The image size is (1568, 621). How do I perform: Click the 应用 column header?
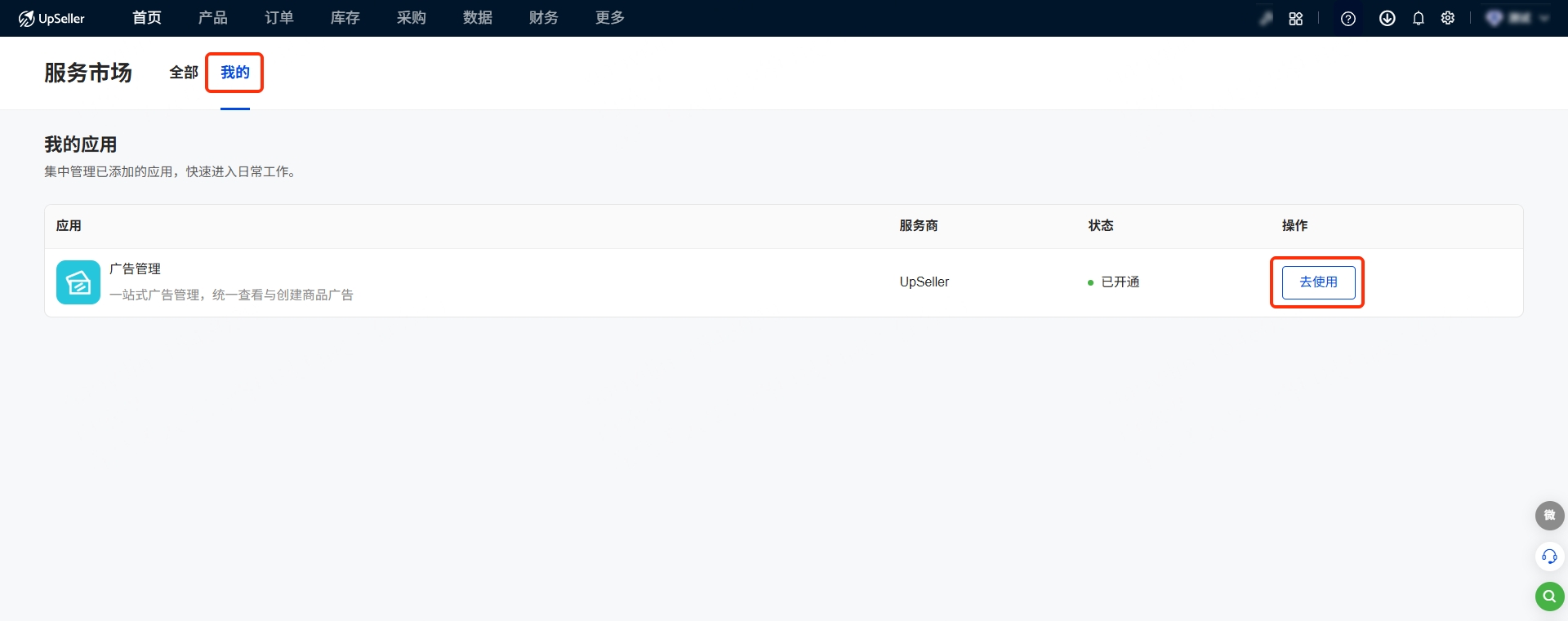coord(69,225)
